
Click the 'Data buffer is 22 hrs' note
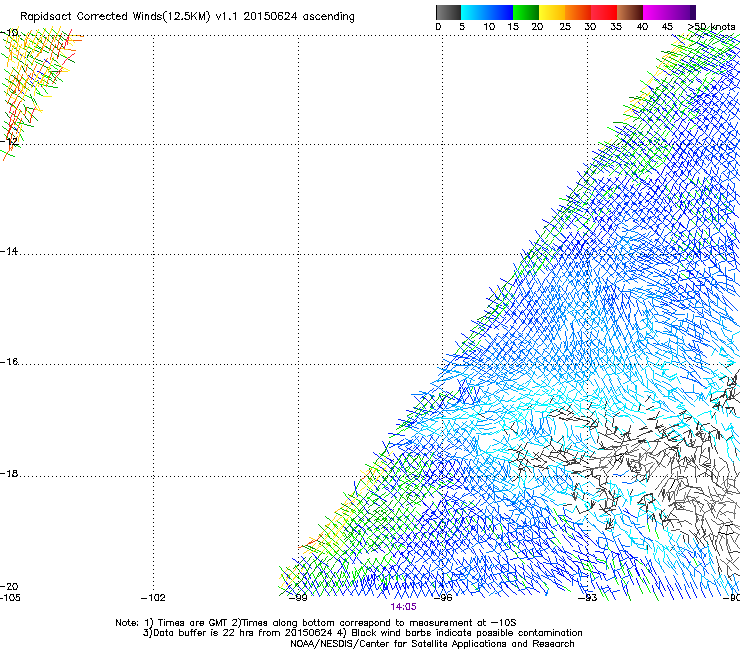pos(236,633)
